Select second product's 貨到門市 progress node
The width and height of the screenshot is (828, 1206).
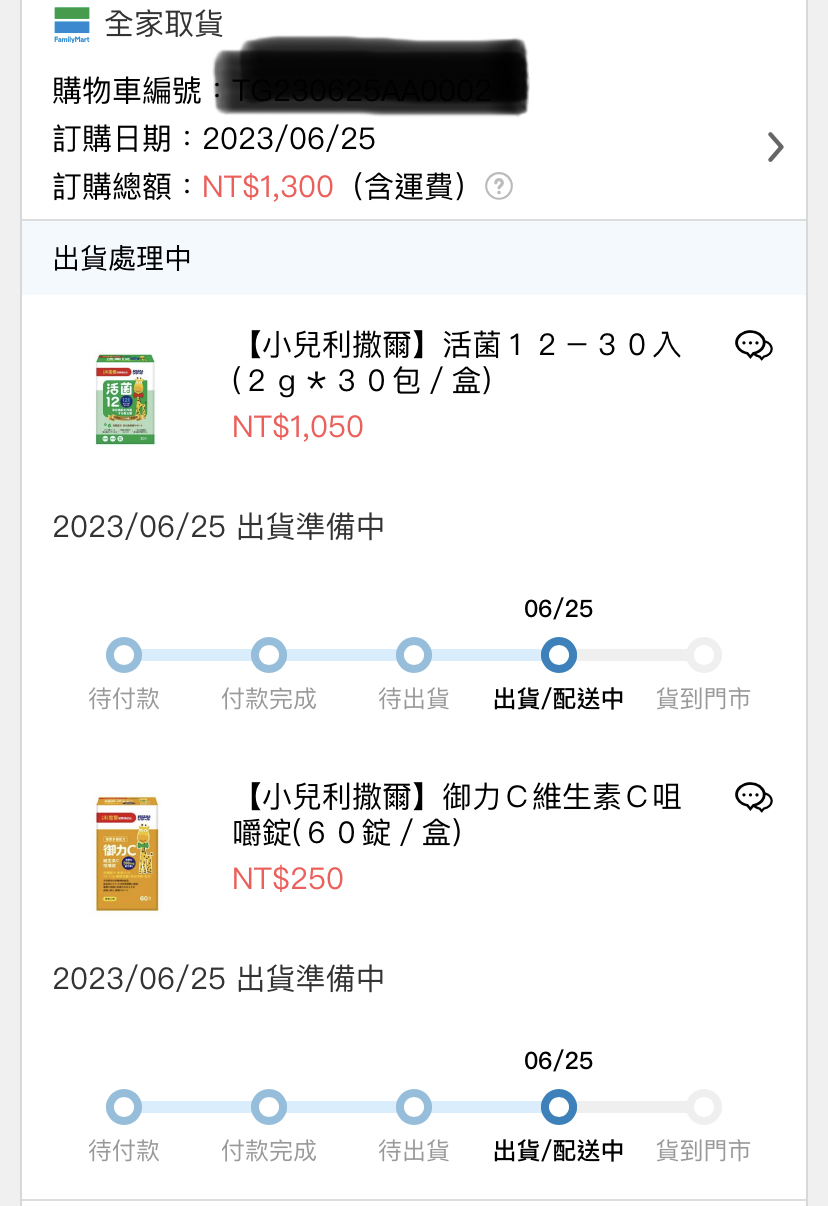point(704,1108)
